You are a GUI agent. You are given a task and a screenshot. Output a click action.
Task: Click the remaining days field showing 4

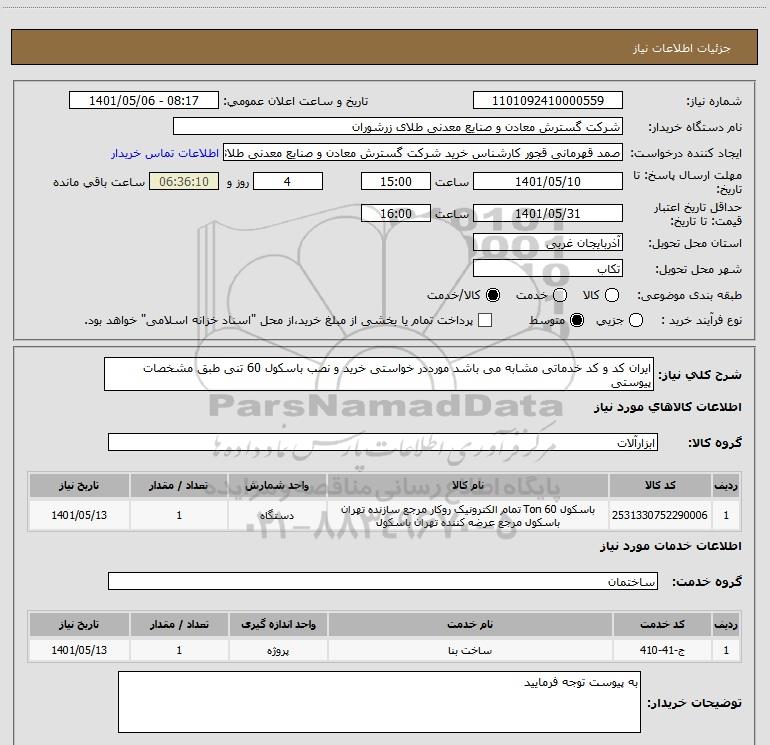pyautogui.click(x=288, y=181)
